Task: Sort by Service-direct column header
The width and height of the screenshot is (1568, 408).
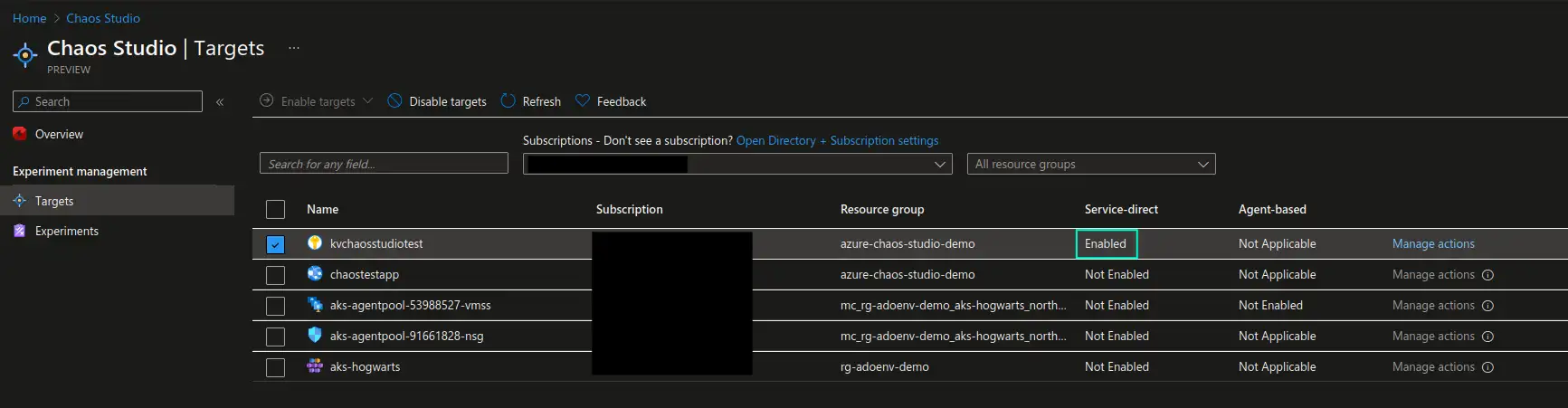Action: [1121, 209]
